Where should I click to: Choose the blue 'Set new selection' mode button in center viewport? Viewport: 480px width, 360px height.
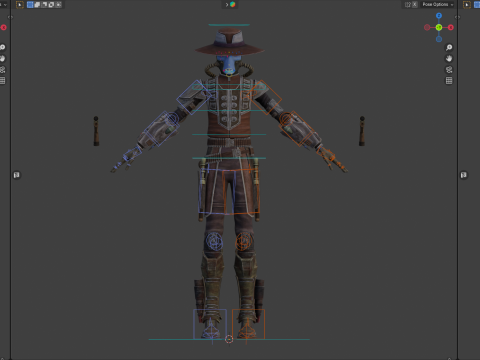[30, 5]
